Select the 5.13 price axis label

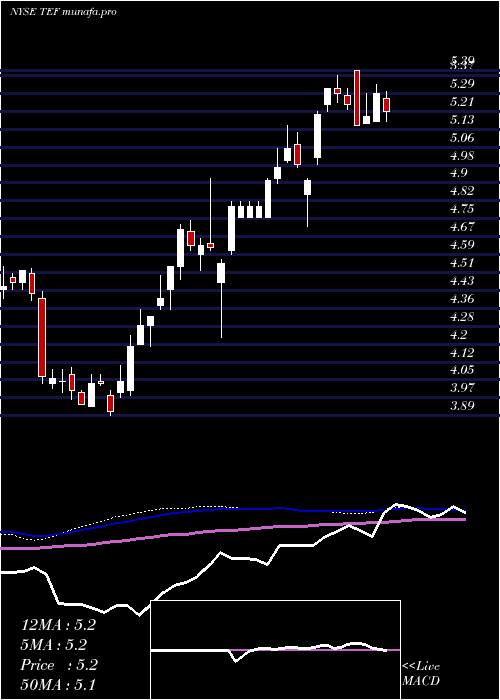[x=462, y=119]
